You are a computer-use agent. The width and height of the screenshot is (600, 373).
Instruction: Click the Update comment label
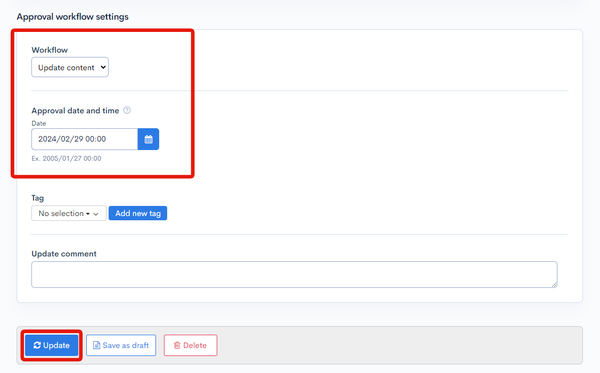click(64, 254)
